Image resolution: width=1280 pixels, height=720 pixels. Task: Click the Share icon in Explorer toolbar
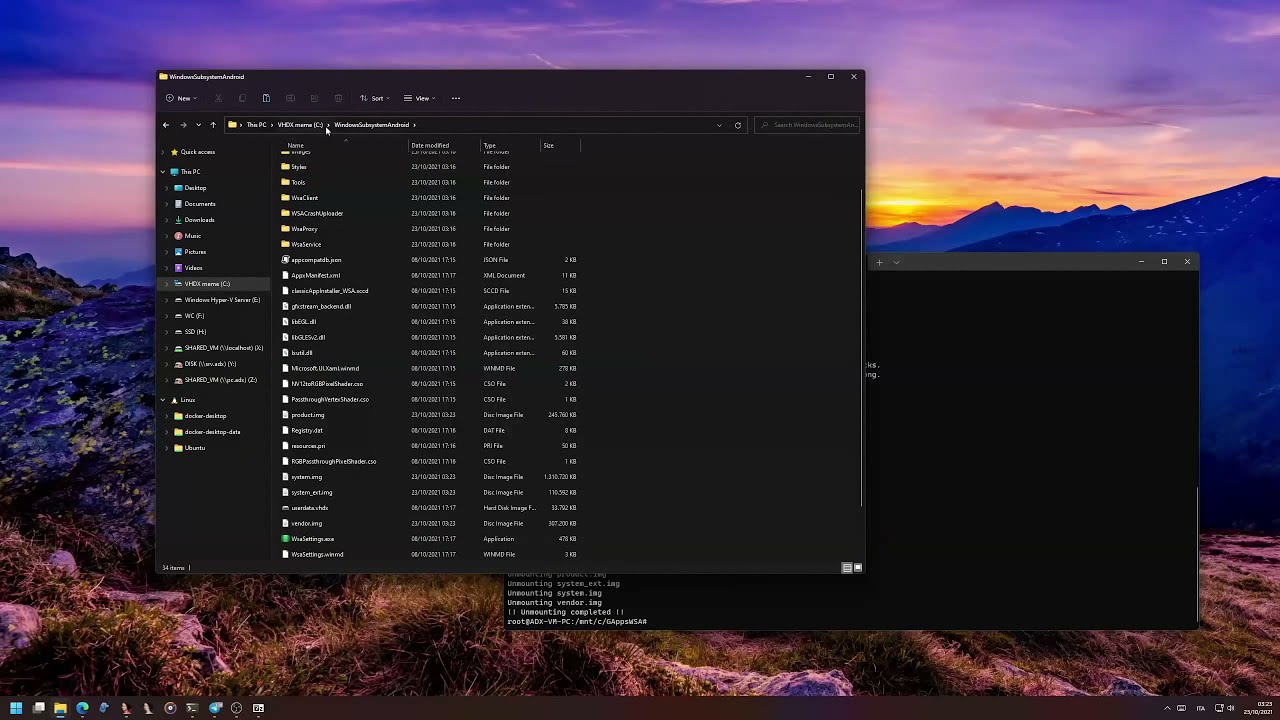[314, 98]
